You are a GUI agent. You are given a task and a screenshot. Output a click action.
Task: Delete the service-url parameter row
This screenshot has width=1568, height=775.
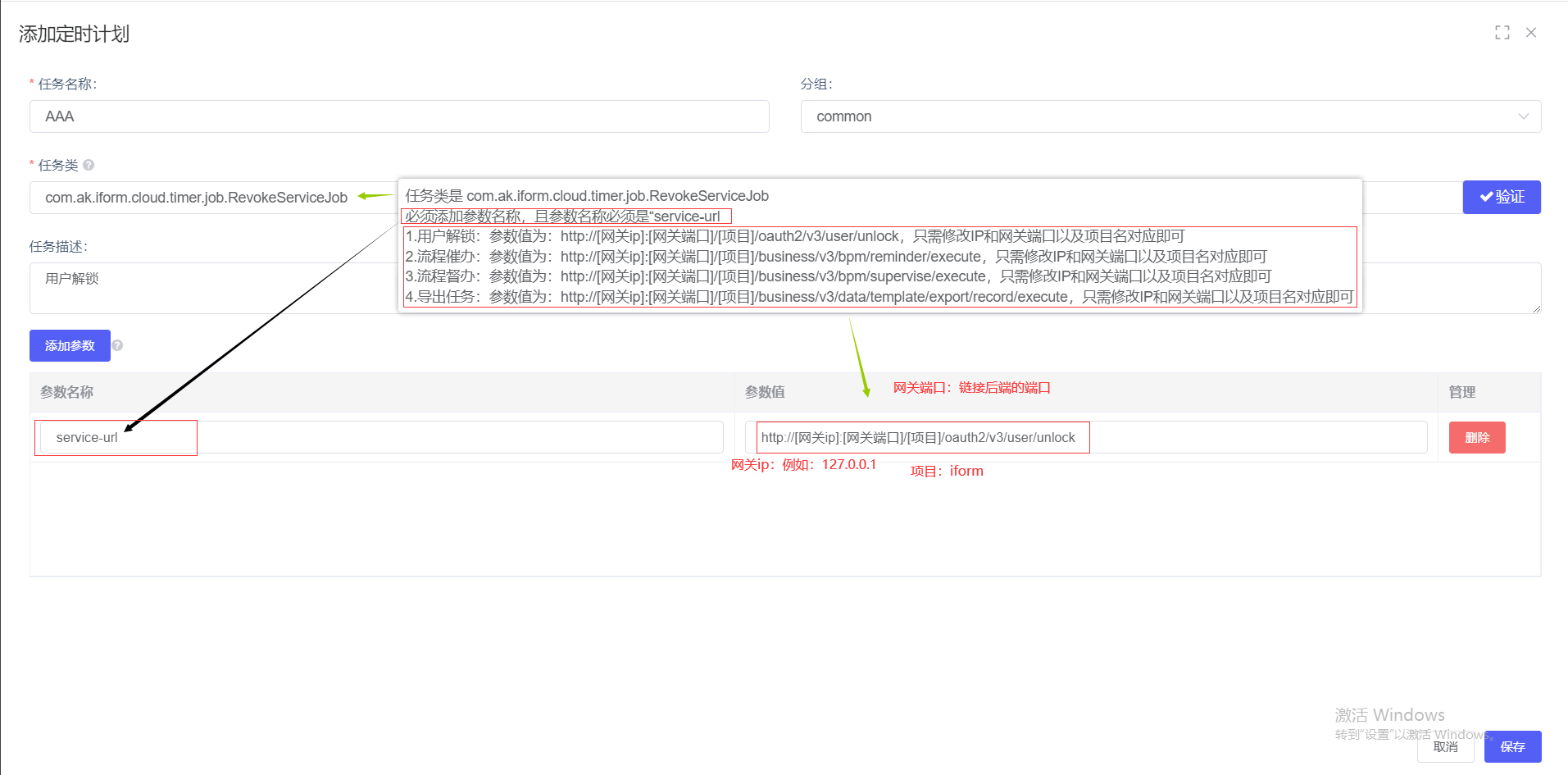point(1476,437)
